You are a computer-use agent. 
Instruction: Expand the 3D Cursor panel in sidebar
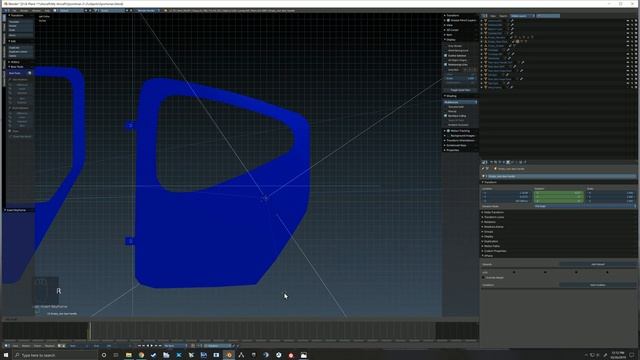coord(451,30)
